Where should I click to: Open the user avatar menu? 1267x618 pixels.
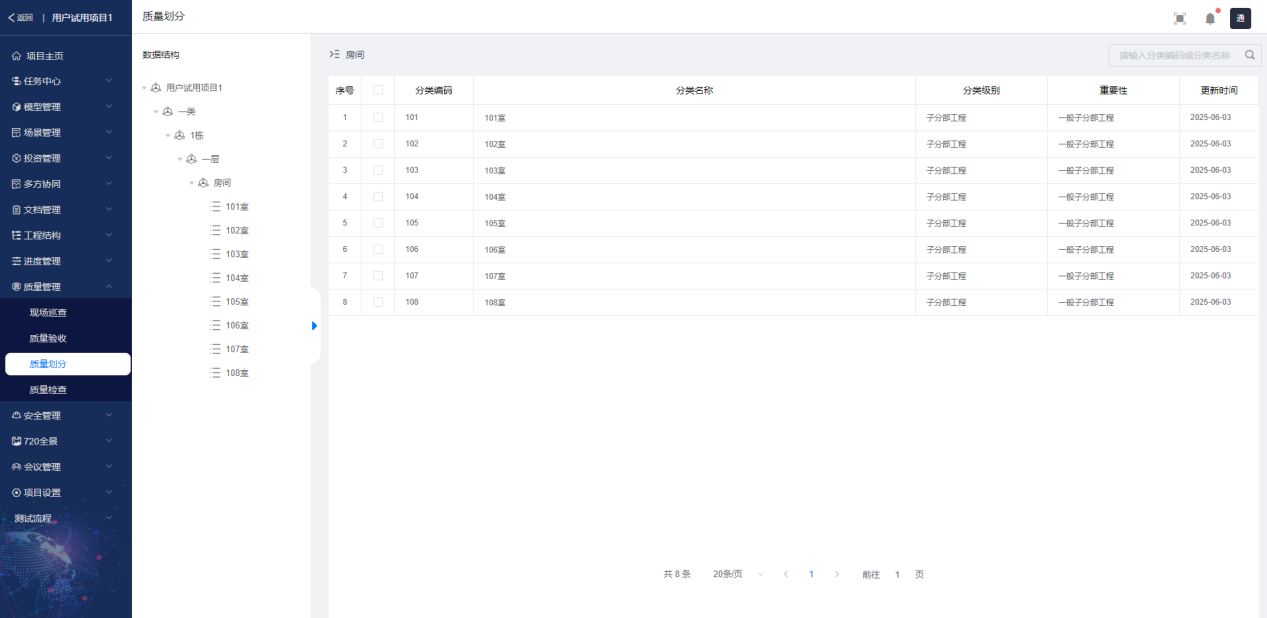click(1240, 18)
